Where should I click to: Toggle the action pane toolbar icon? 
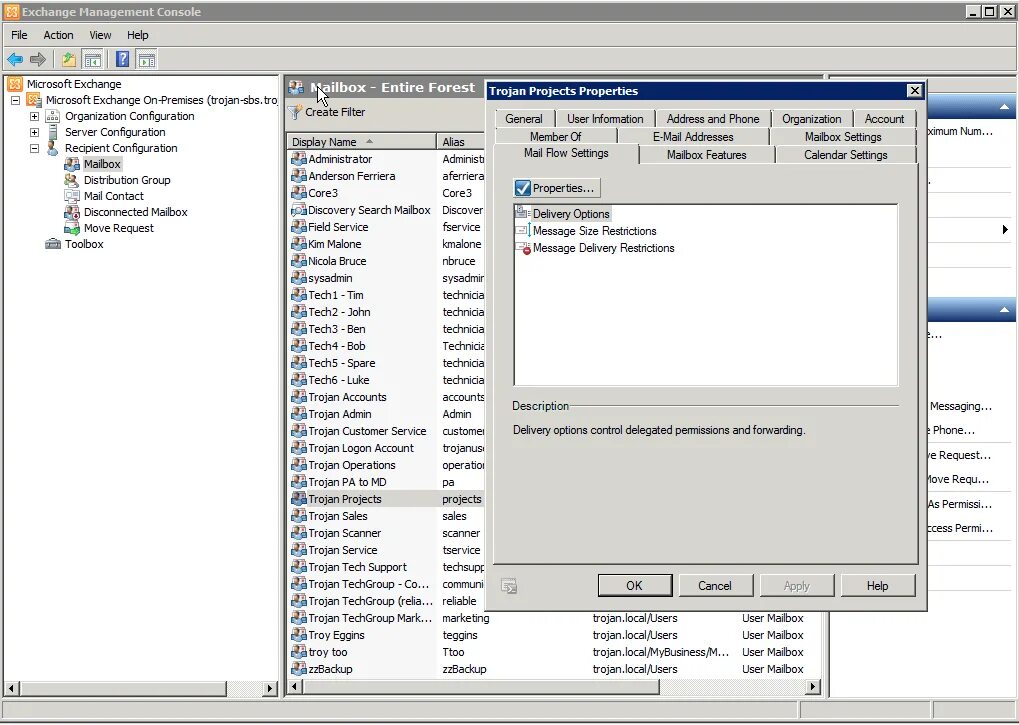point(147,60)
